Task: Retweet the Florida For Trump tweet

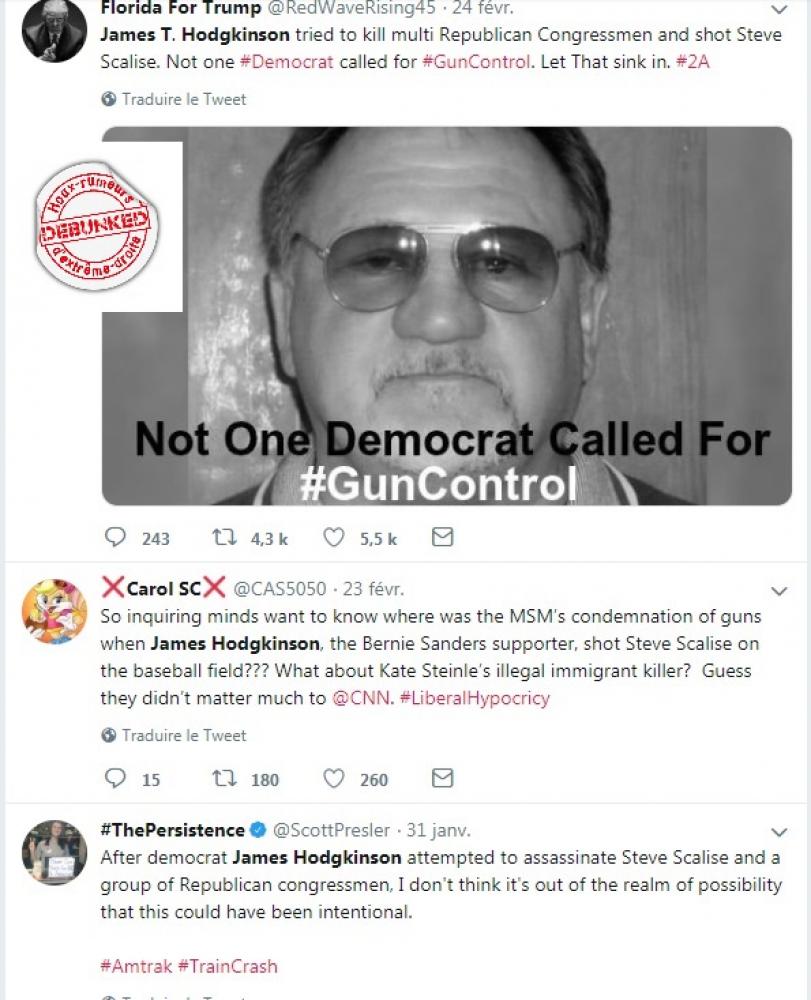Action: click(224, 538)
